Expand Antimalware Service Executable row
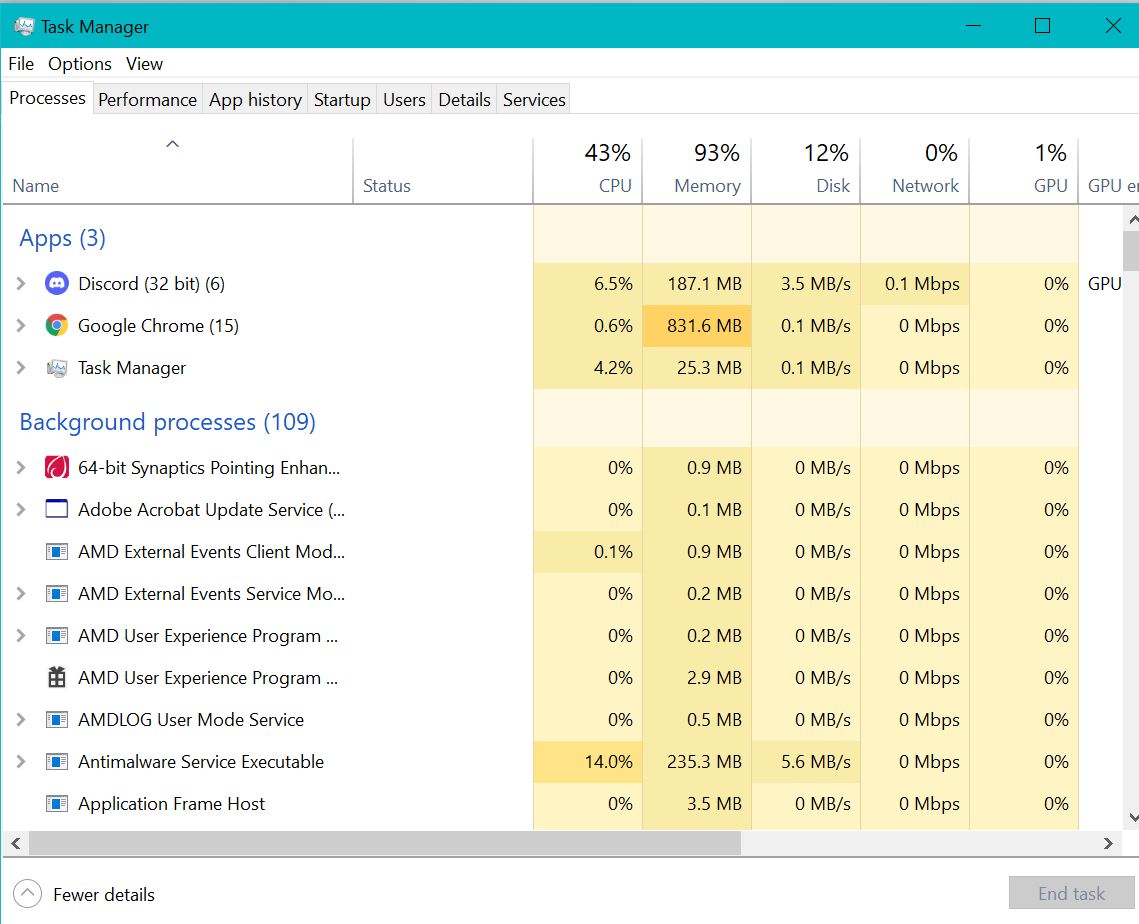 point(21,761)
